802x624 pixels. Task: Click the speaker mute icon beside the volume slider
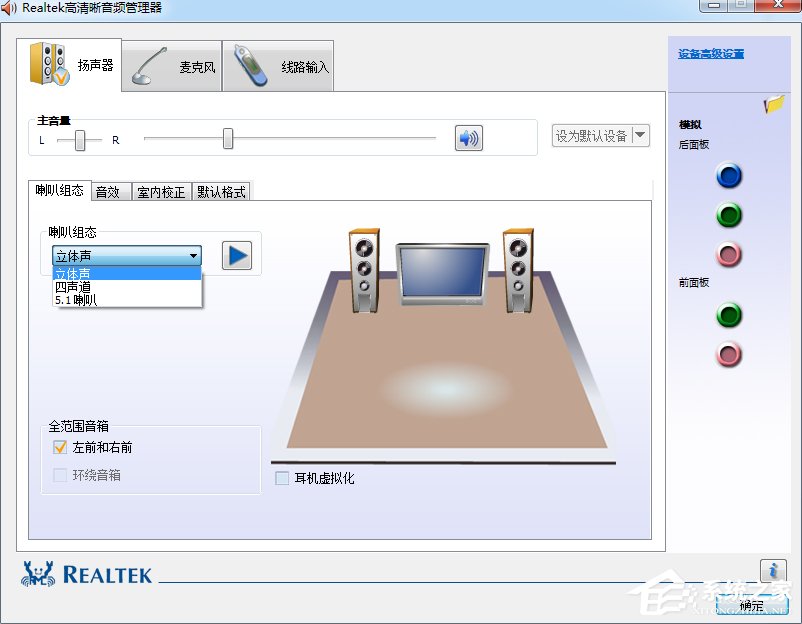[x=468, y=138]
